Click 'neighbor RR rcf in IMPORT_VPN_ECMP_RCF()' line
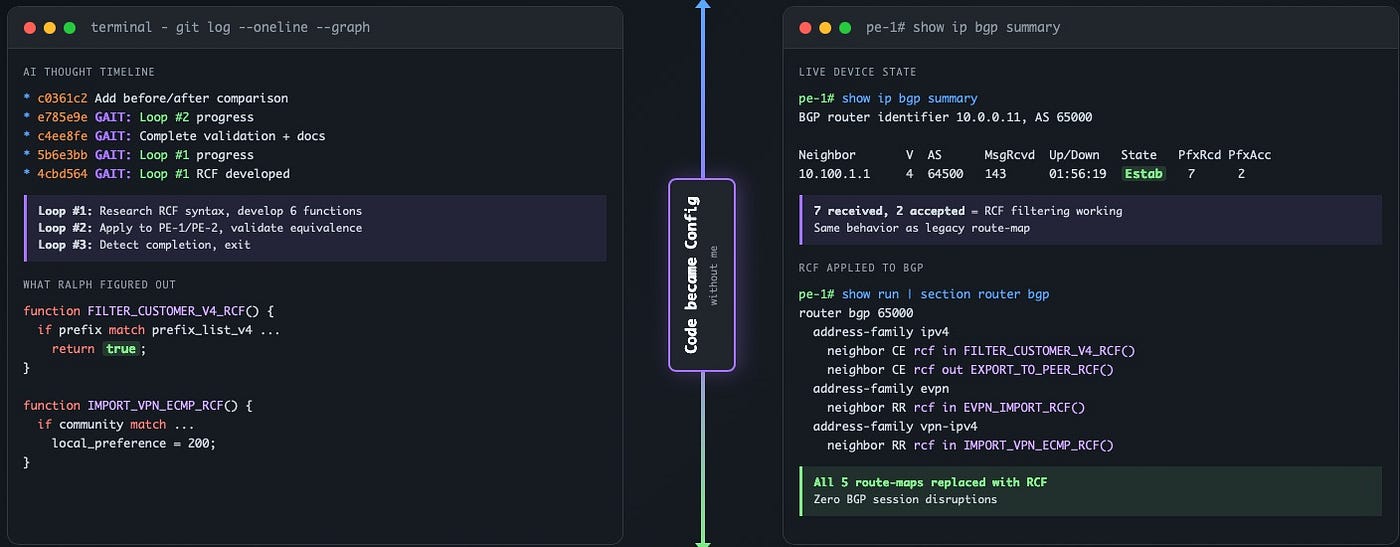Viewport: 1400px width, 547px height. [970, 446]
